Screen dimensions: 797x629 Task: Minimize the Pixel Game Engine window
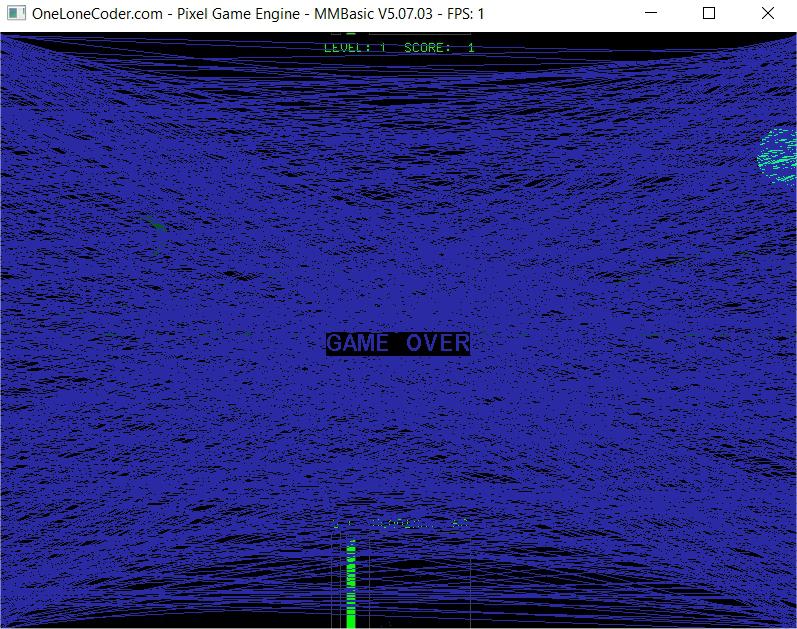tap(651, 14)
